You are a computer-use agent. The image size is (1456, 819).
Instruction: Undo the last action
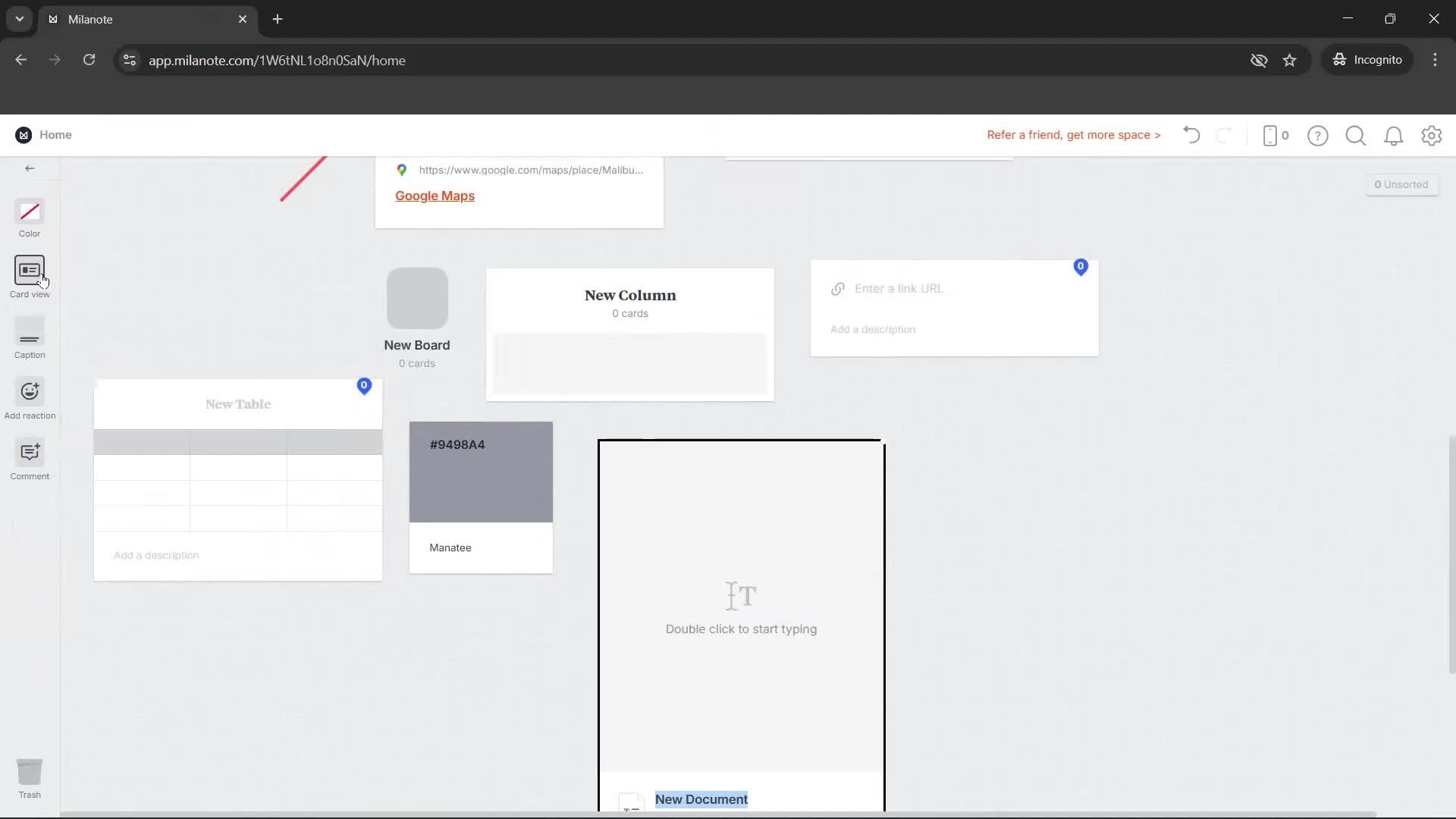(x=1191, y=135)
